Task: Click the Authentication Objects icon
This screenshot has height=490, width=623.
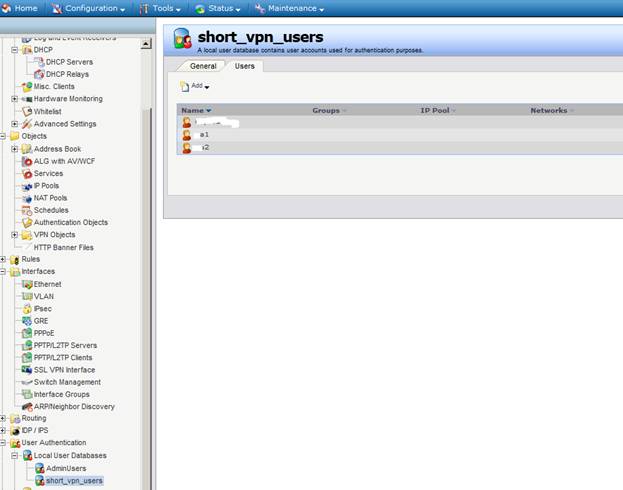Action: point(27,223)
